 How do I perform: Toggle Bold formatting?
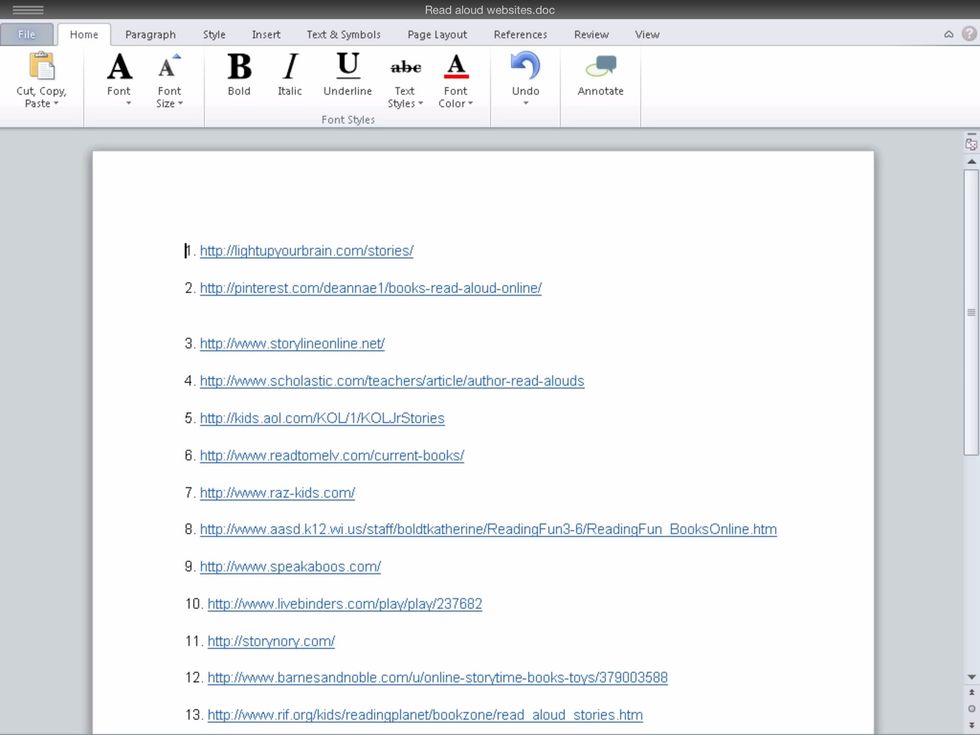tap(239, 68)
